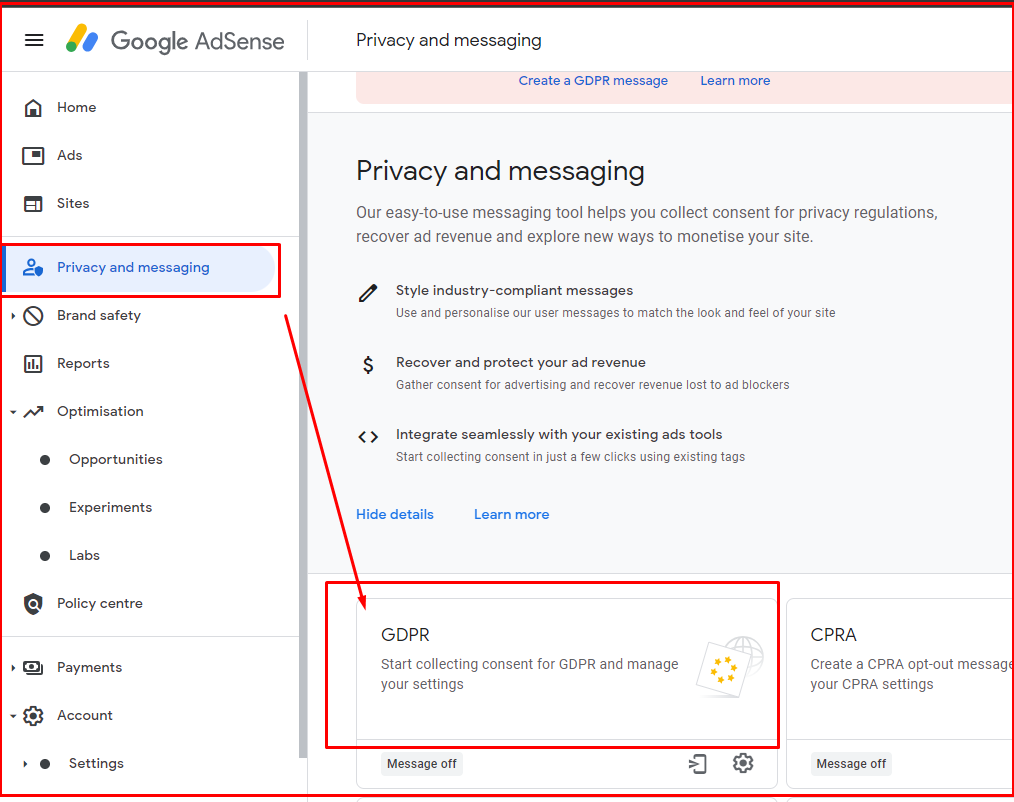Click the Reports chart icon
This screenshot has width=1014, height=802.
[33, 363]
